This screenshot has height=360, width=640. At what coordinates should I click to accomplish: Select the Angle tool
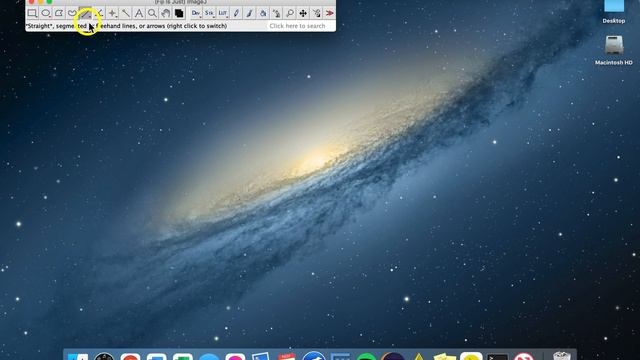click(99, 13)
